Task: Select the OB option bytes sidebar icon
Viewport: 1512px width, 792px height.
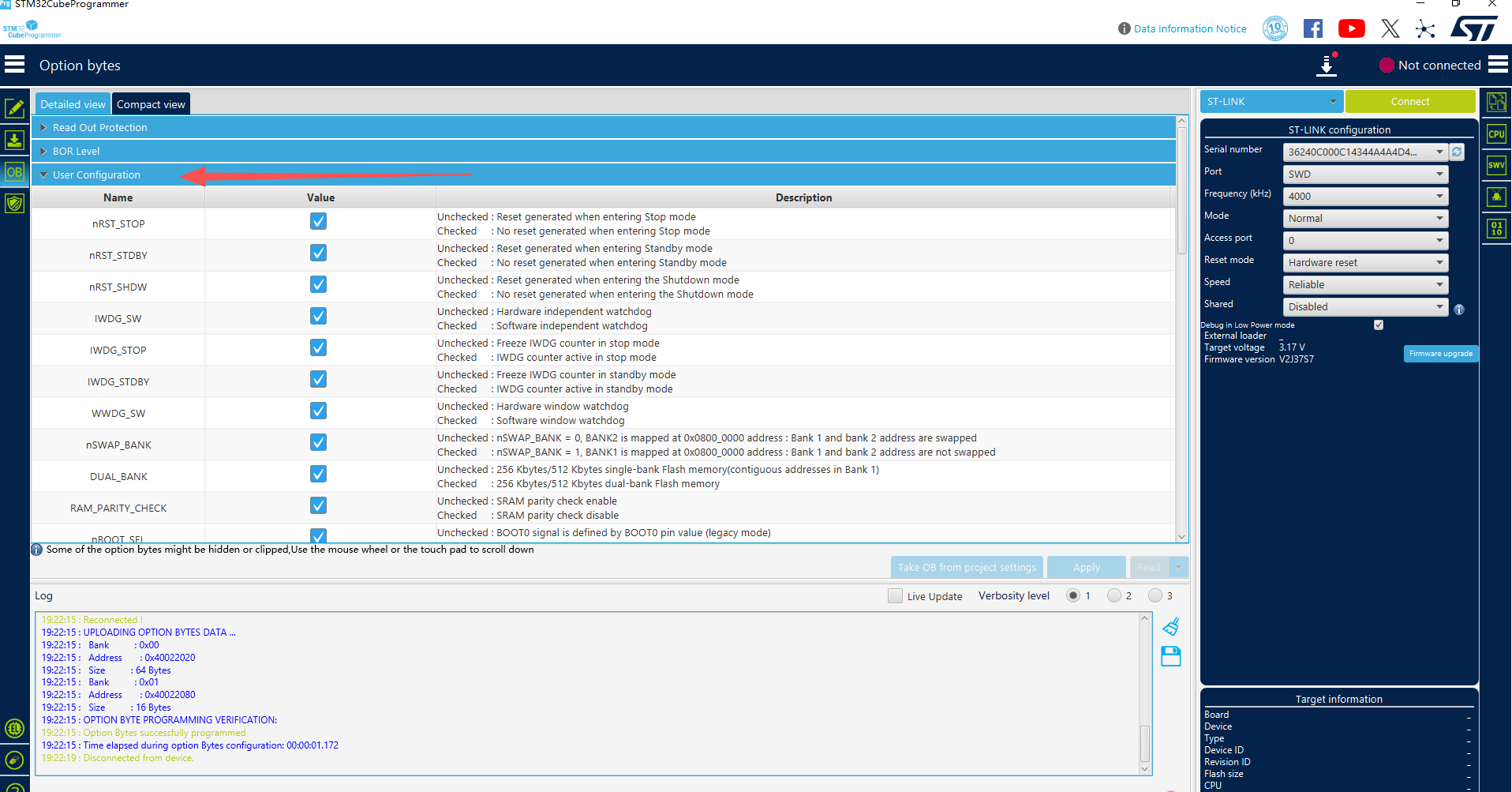Action: point(14,172)
